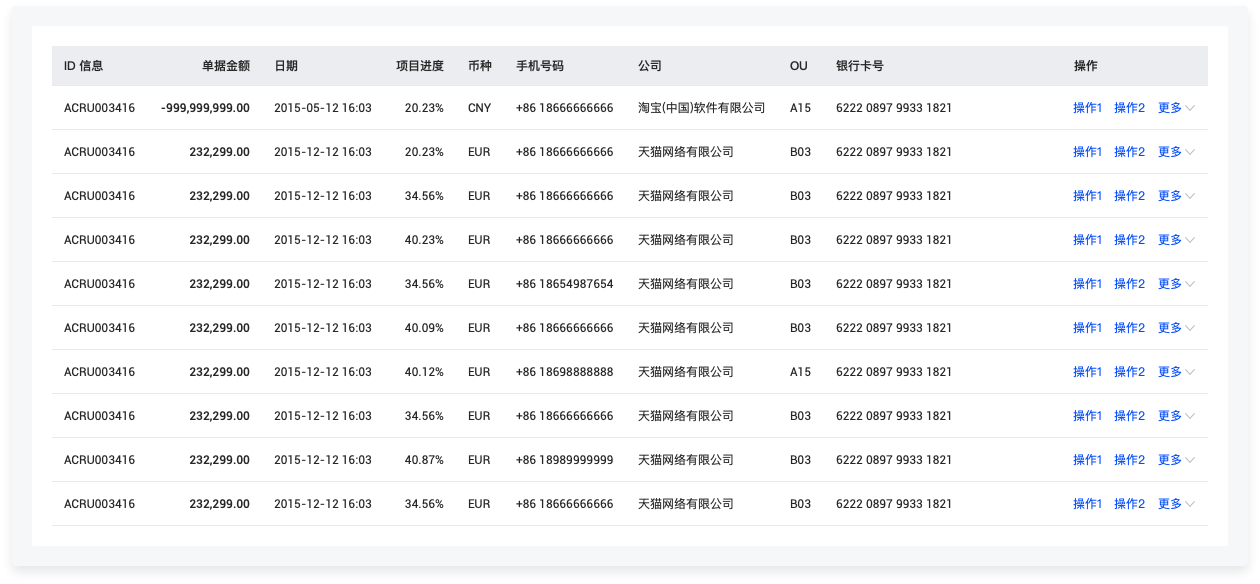
Task: Click A15 in the CNY row
Action: click(801, 108)
